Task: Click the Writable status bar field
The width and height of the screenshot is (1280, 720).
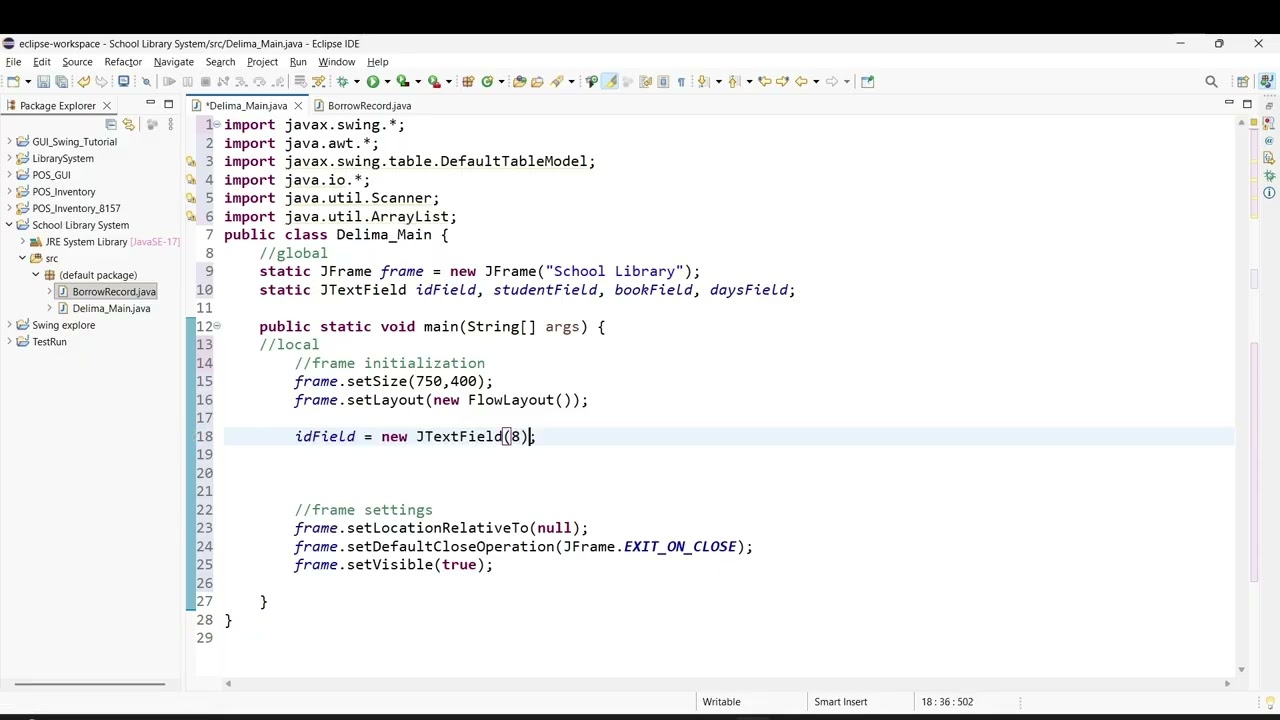Action: pos(721,702)
